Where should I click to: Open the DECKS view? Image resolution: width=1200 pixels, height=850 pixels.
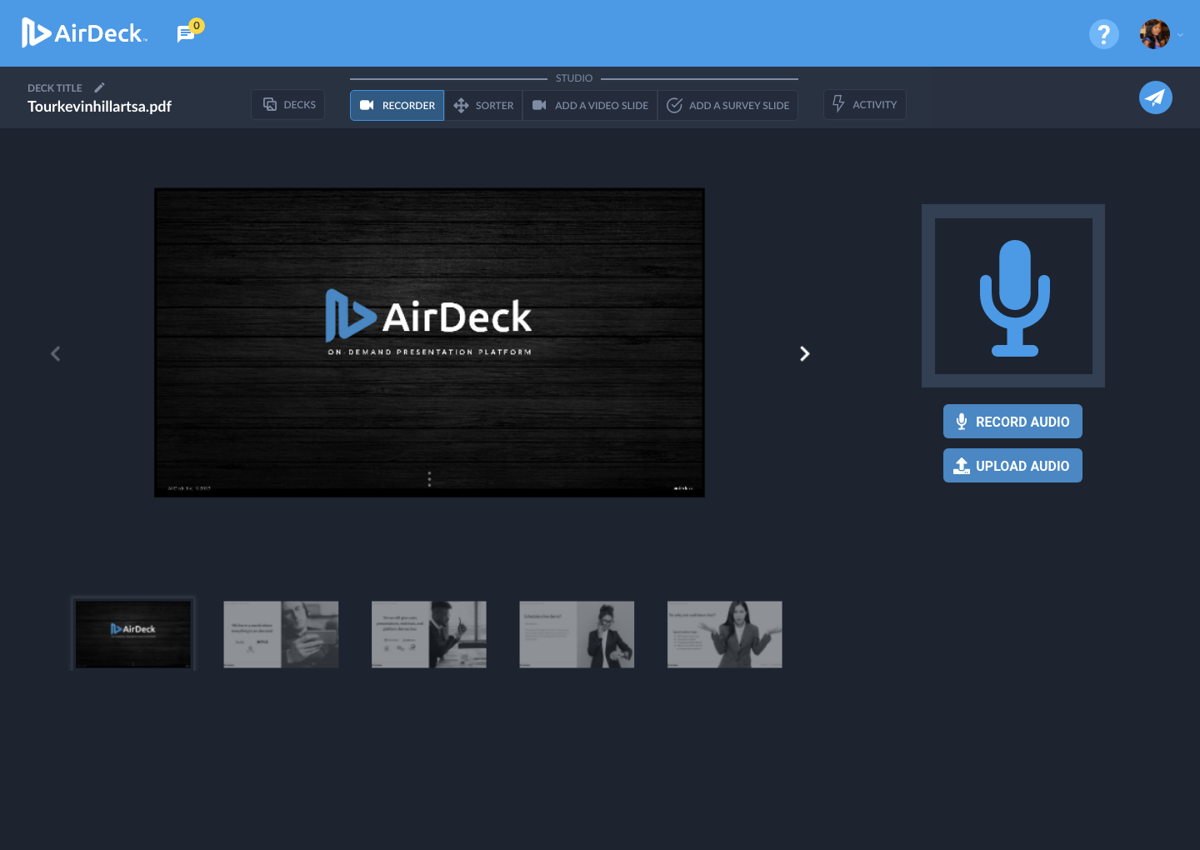(287, 104)
